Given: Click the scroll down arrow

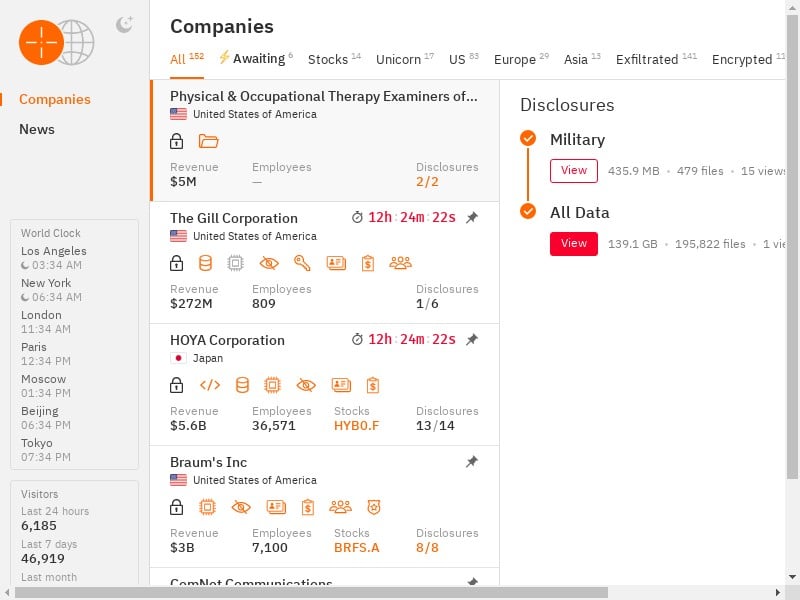Looking at the screenshot, I should point(792,577).
